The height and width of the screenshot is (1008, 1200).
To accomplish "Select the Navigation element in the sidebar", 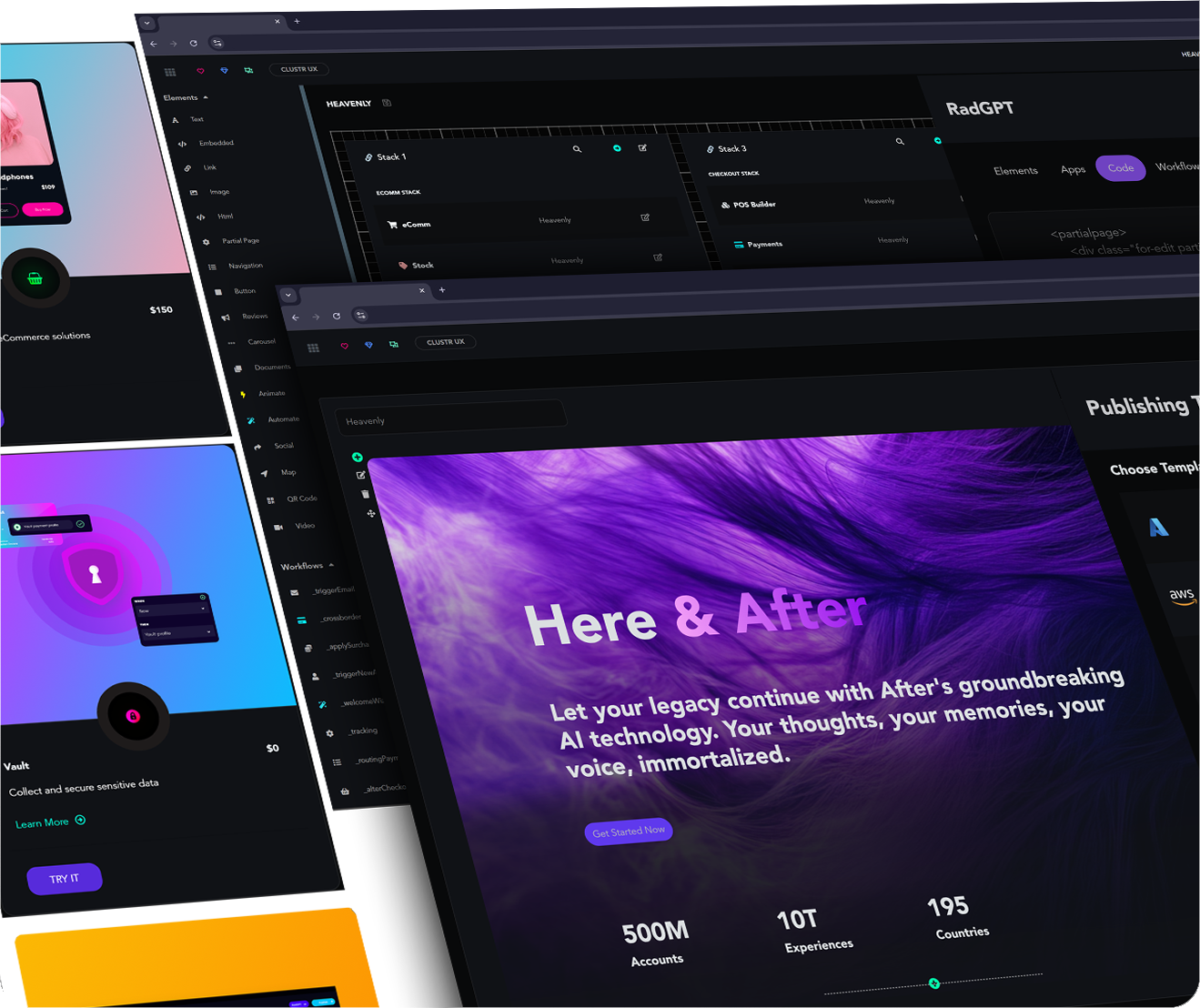I will [246, 266].
